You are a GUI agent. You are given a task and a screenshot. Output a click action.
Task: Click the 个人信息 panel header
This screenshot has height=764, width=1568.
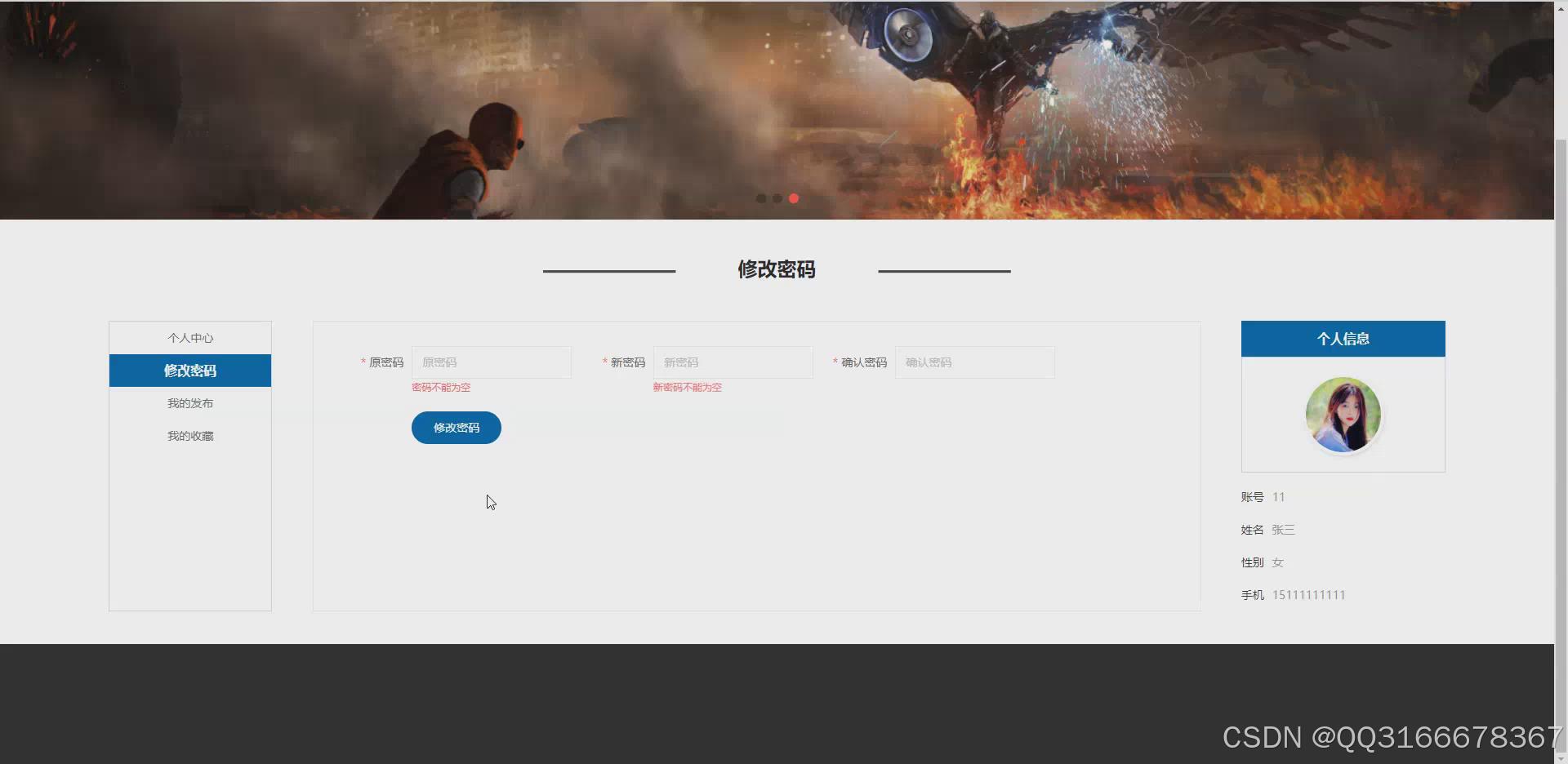(1343, 339)
